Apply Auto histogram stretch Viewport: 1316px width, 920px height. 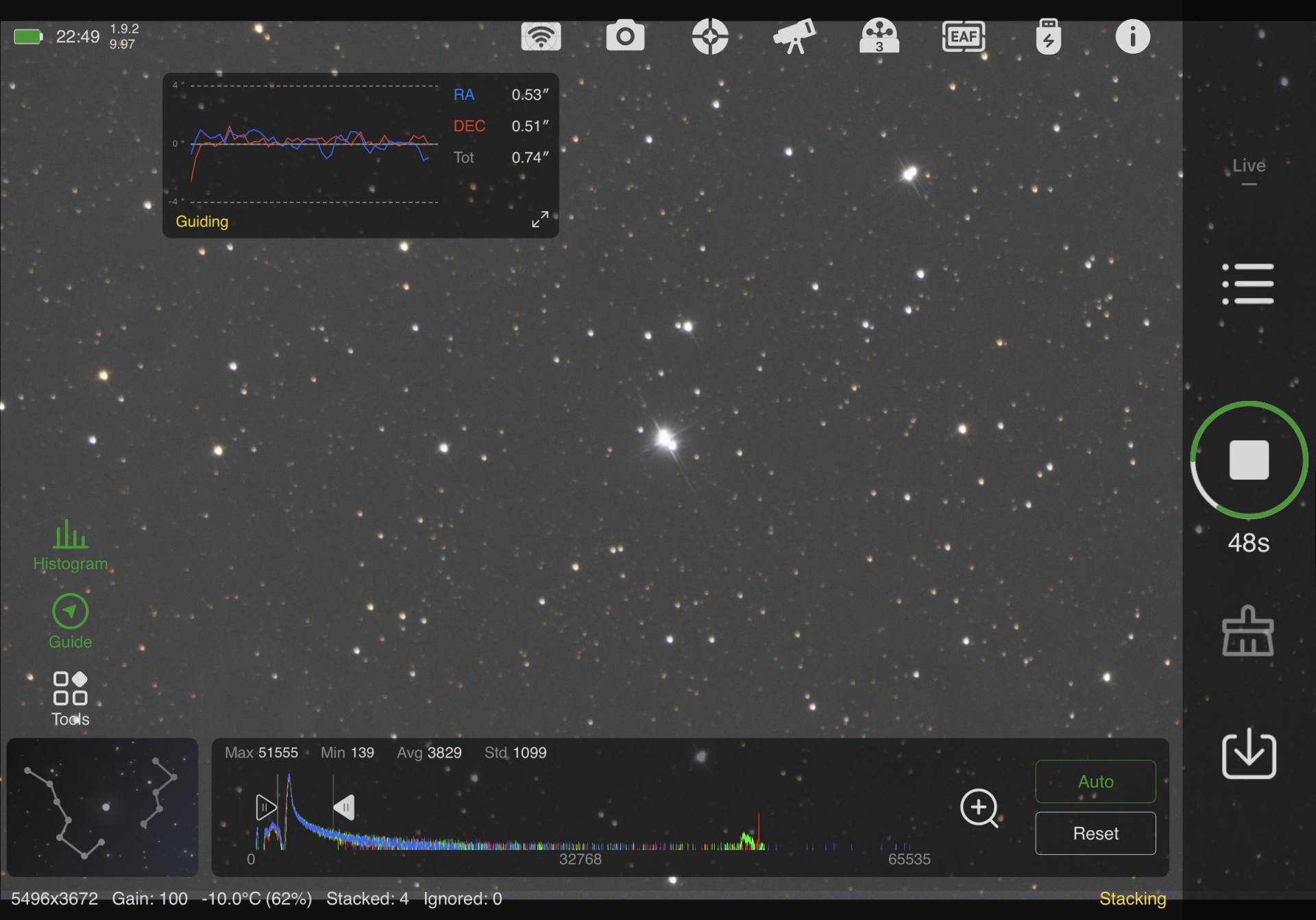point(1095,782)
